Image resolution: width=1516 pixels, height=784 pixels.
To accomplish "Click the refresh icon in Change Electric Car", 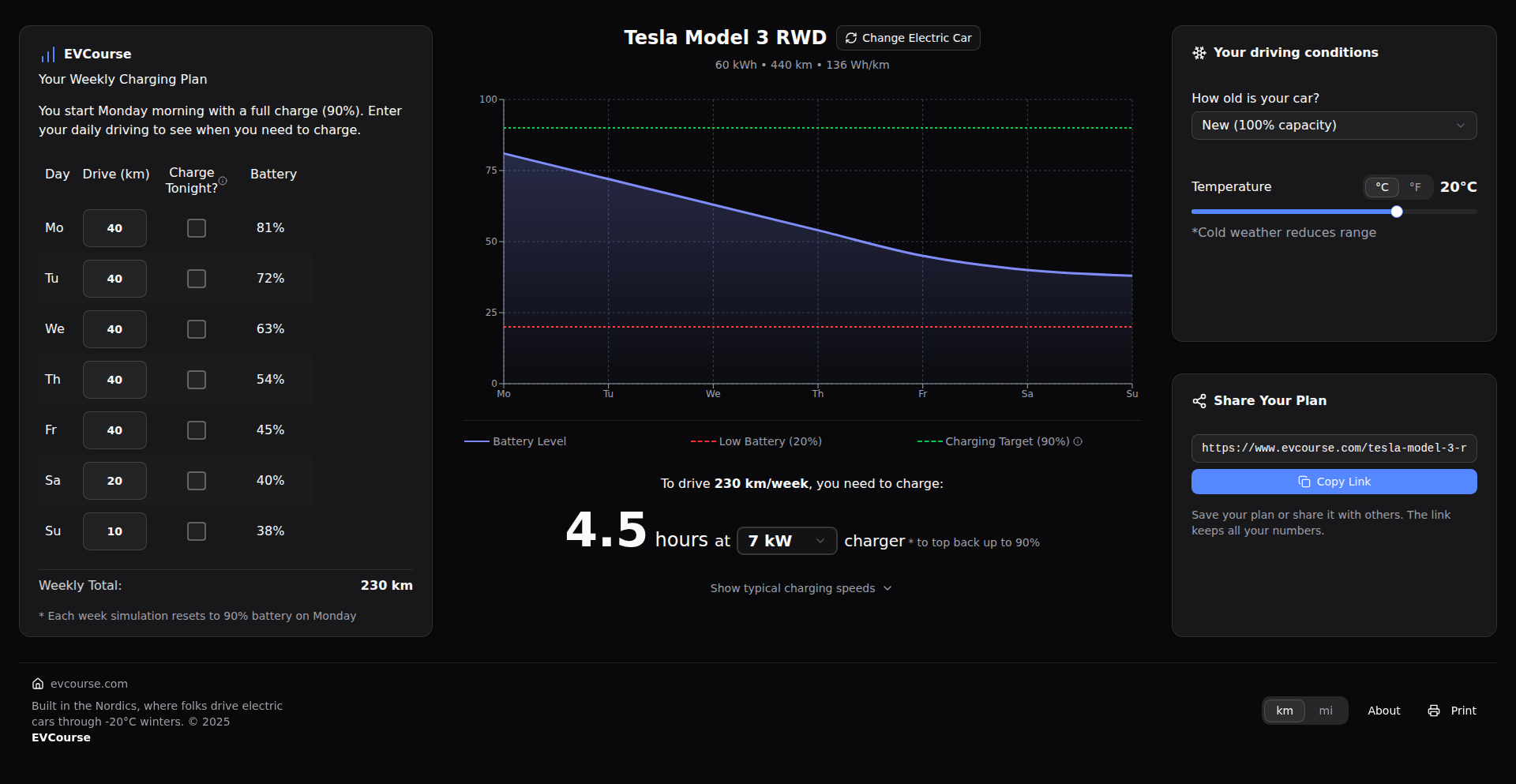I will tap(851, 37).
